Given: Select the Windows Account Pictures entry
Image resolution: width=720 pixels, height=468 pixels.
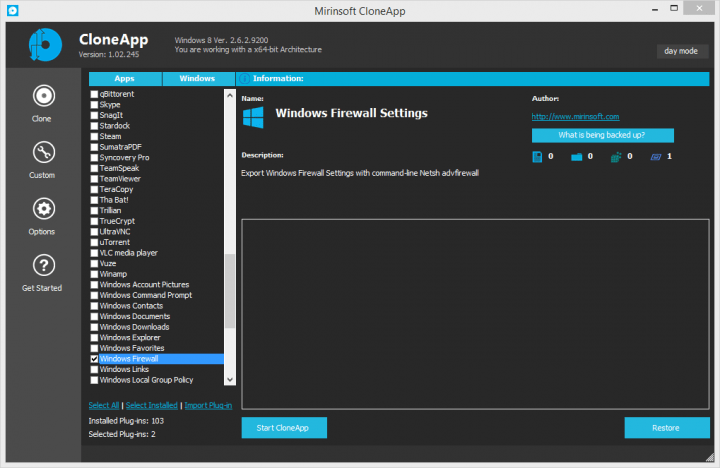Looking at the screenshot, I should click(x=144, y=285).
